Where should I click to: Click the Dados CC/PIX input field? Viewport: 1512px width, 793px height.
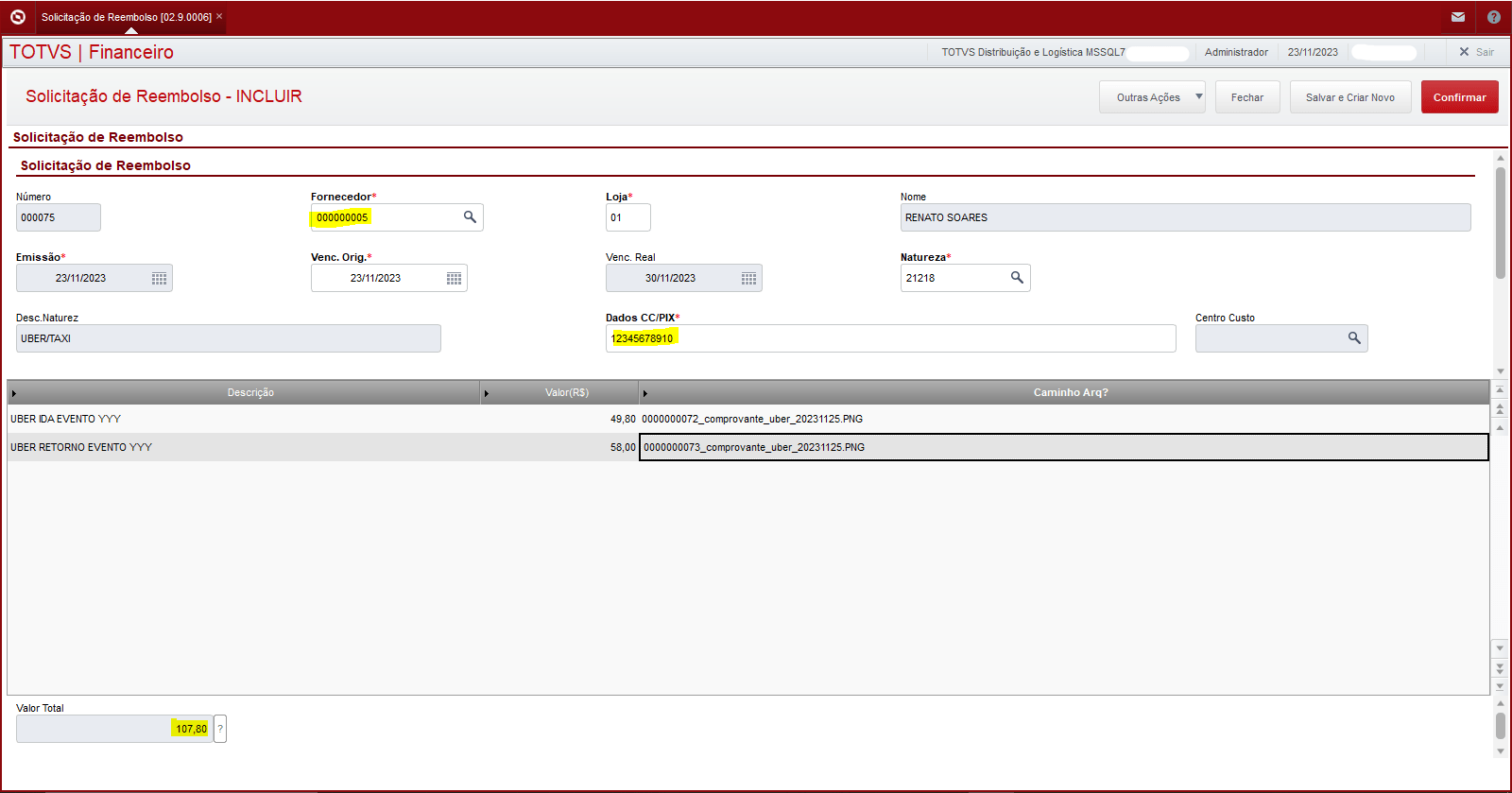(x=890, y=338)
